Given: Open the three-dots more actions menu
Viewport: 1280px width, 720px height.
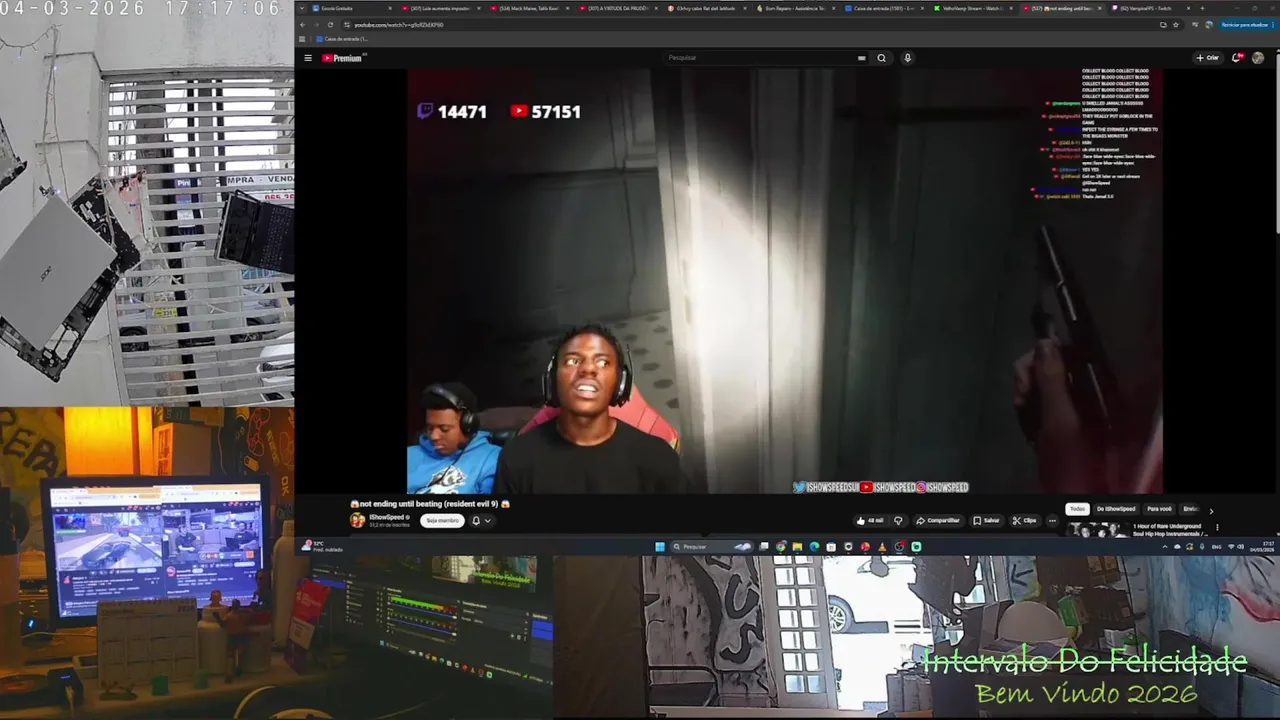Looking at the screenshot, I should point(1052,520).
